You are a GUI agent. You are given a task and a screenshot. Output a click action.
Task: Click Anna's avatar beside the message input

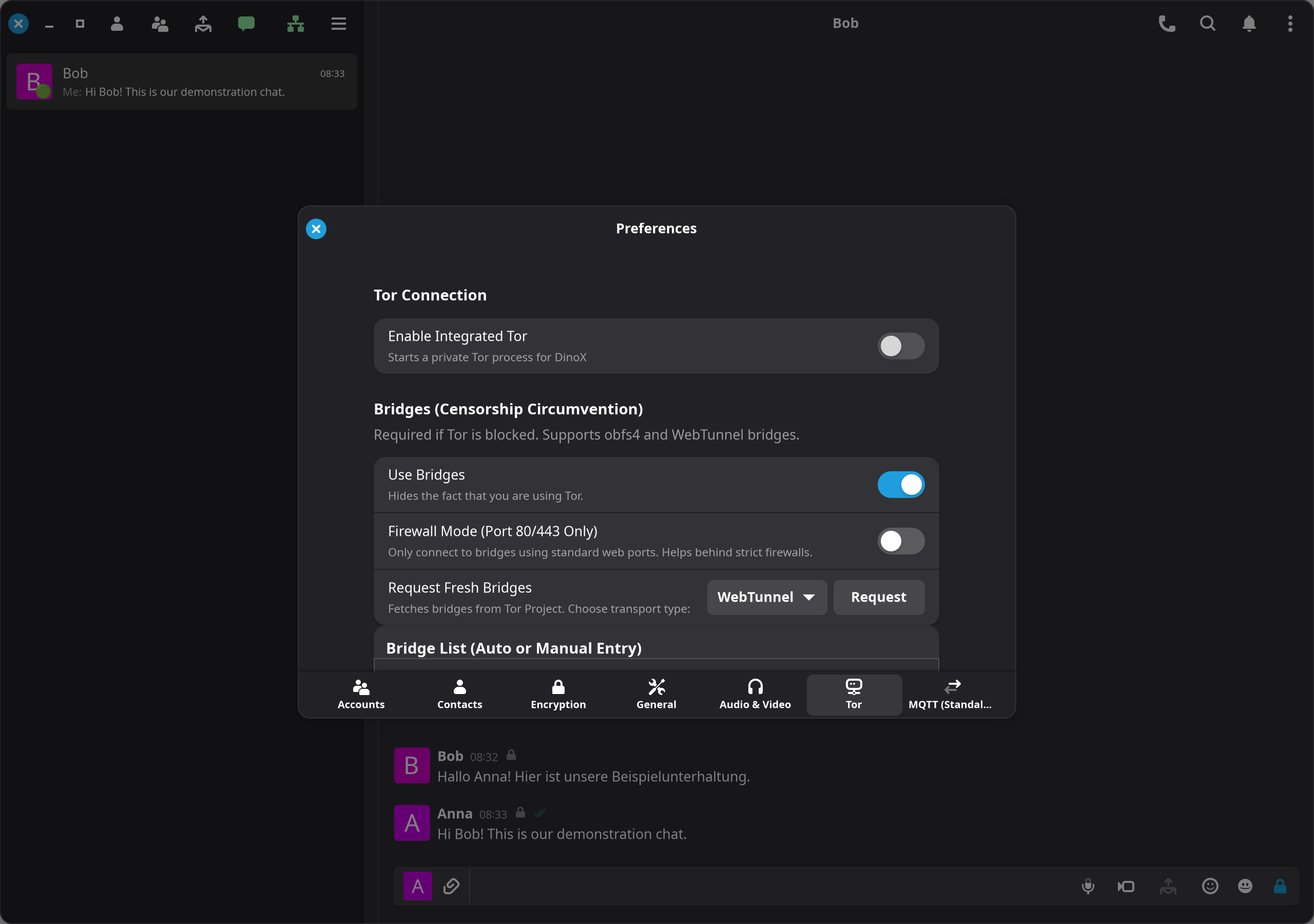coord(417,886)
